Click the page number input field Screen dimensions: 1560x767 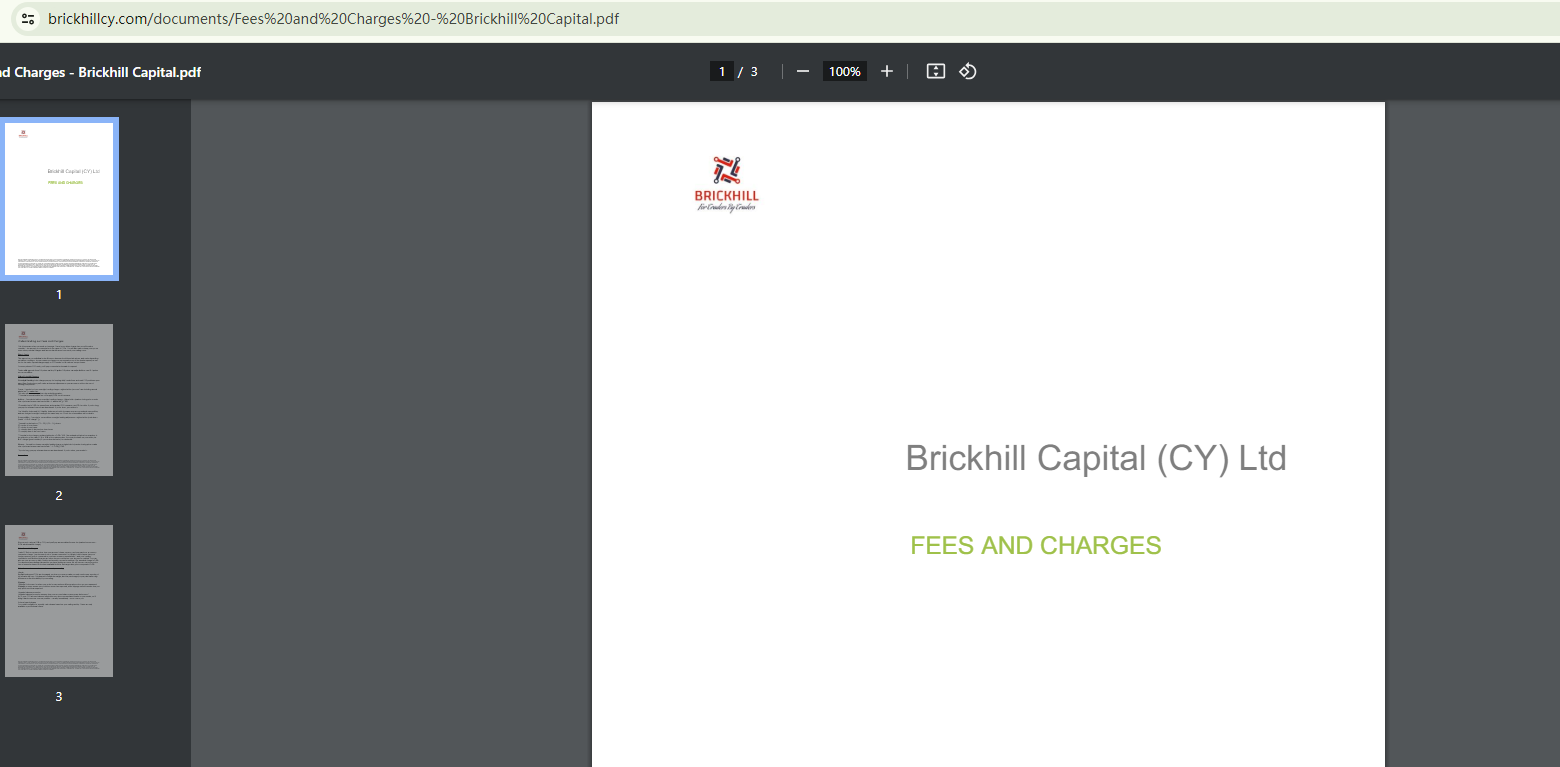pos(721,71)
